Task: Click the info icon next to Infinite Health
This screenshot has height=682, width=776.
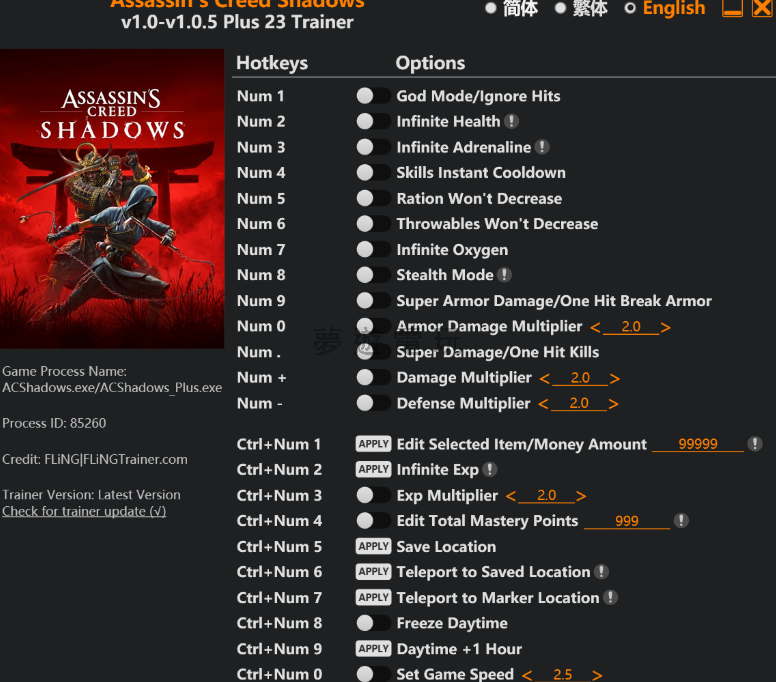Action: (x=511, y=121)
